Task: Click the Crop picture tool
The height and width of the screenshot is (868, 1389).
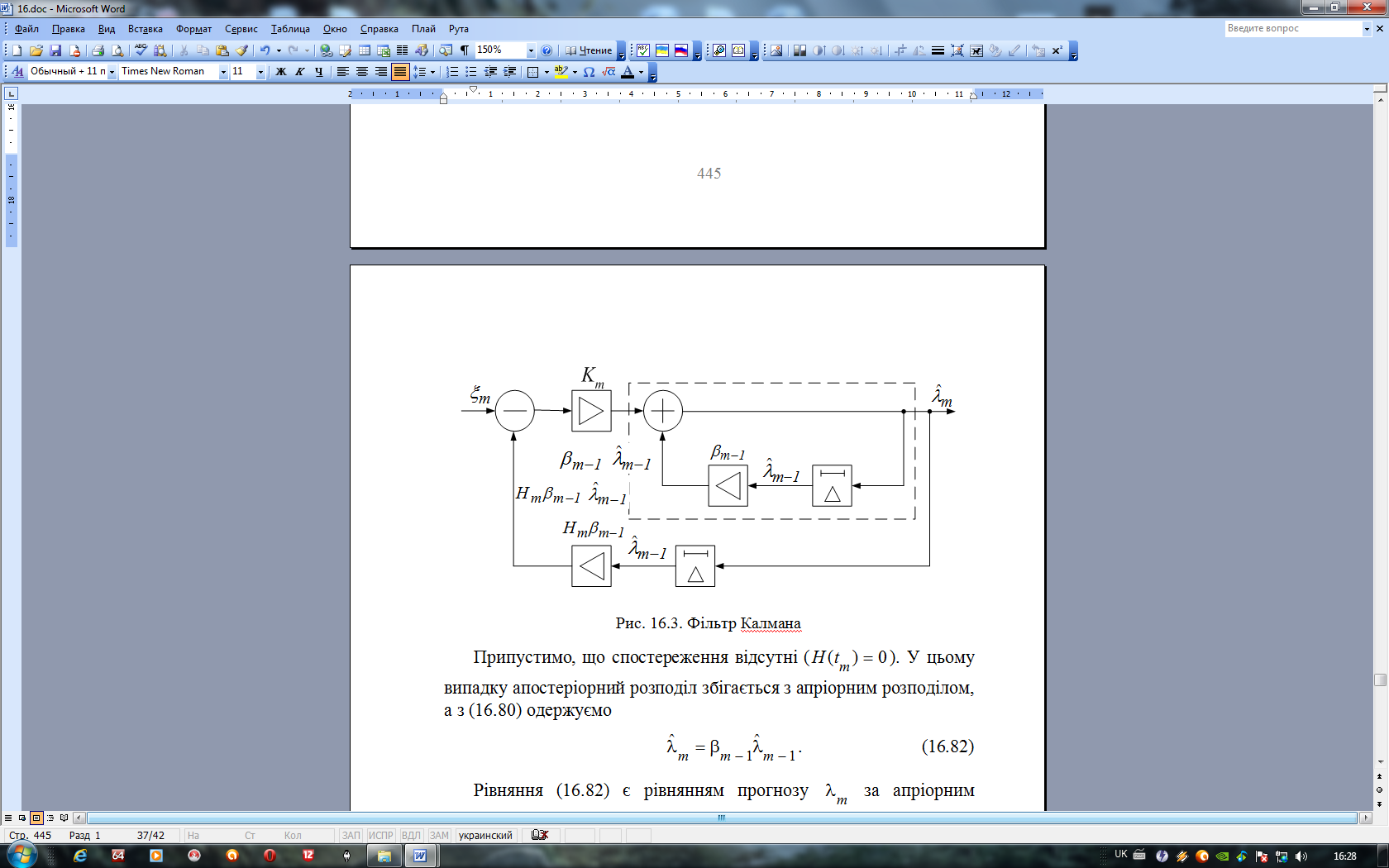Action: click(x=900, y=50)
